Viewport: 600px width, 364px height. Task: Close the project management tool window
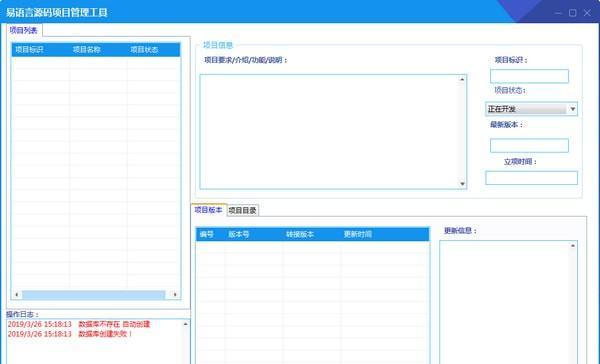click(x=587, y=13)
